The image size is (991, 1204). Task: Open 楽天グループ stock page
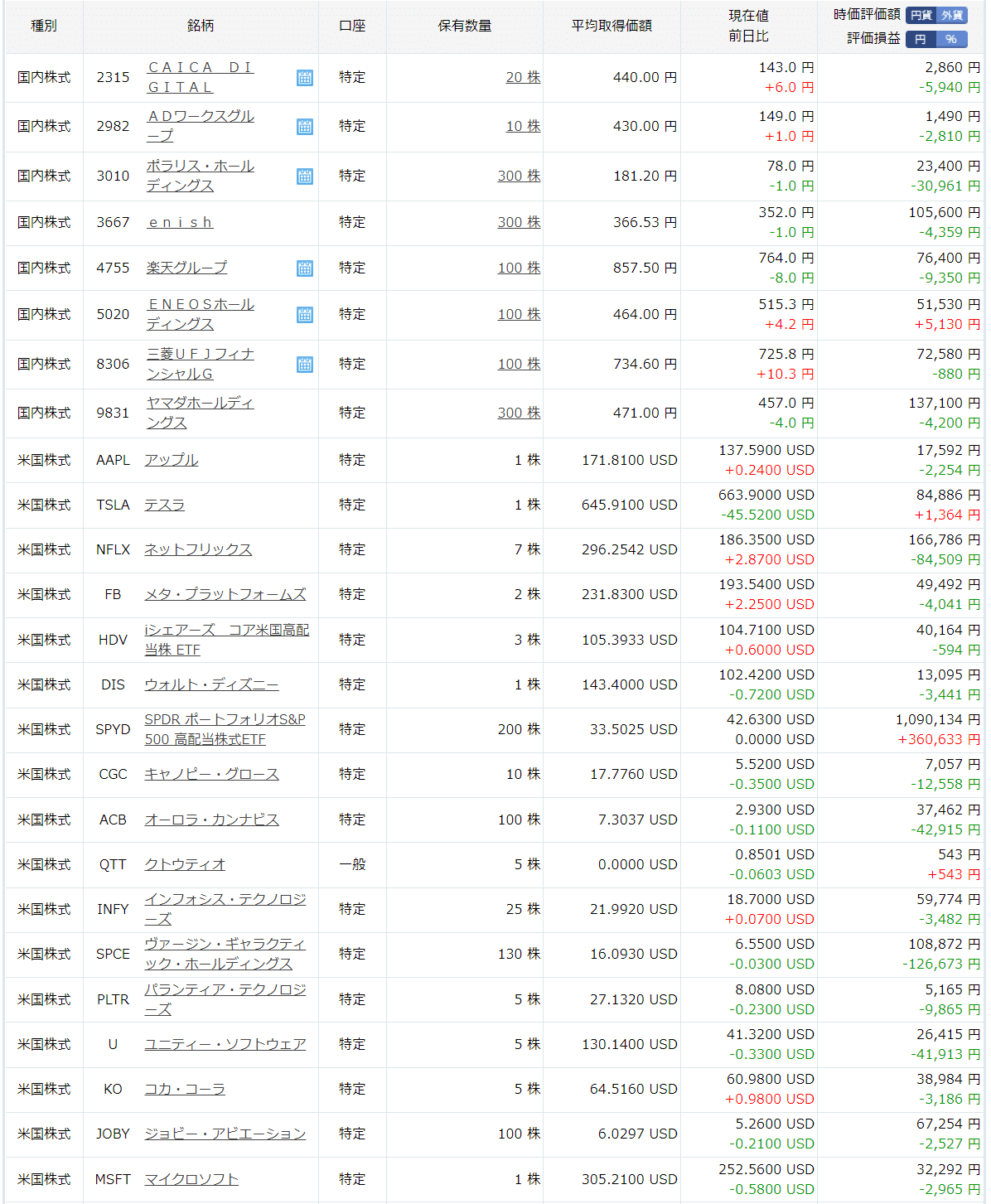click(x=186, y=268)
